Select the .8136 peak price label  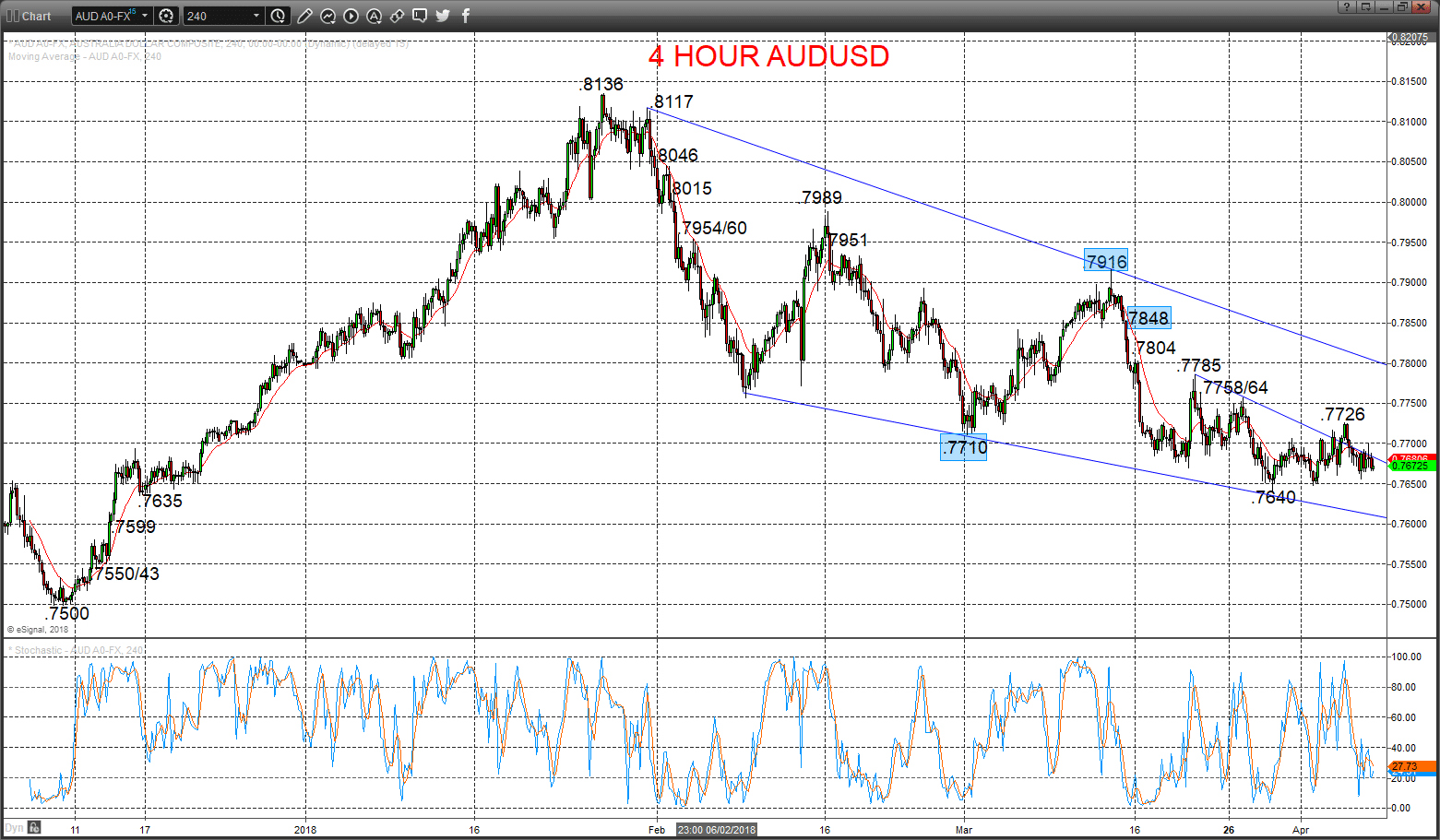[601, 84]
